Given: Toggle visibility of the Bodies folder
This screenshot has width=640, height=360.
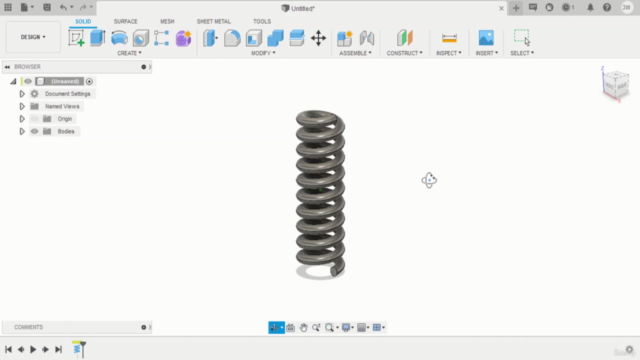Looking at the screenshot, I should [x=34, y=131].
